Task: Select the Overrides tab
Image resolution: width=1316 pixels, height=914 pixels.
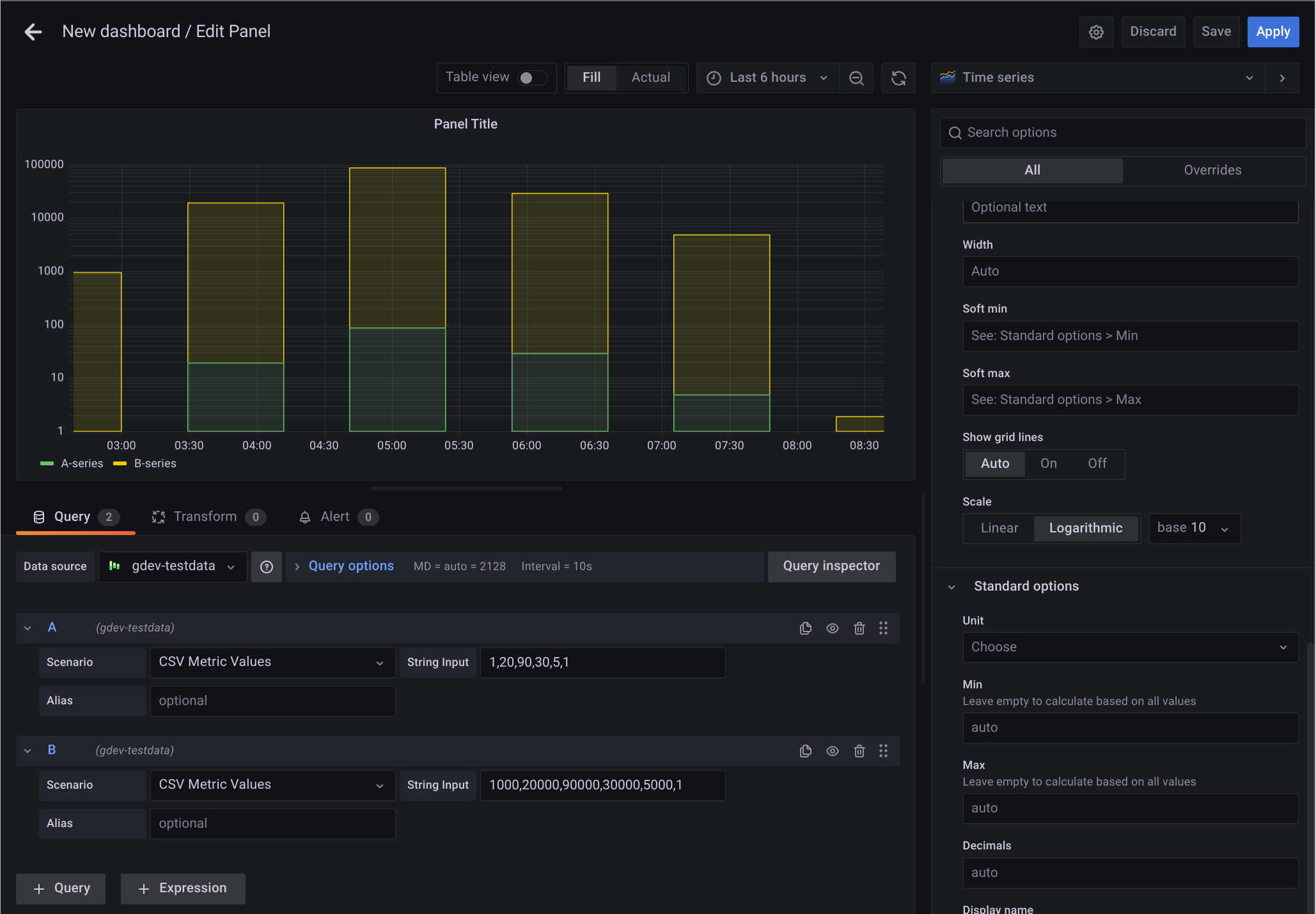Action: click(1212, 170)
